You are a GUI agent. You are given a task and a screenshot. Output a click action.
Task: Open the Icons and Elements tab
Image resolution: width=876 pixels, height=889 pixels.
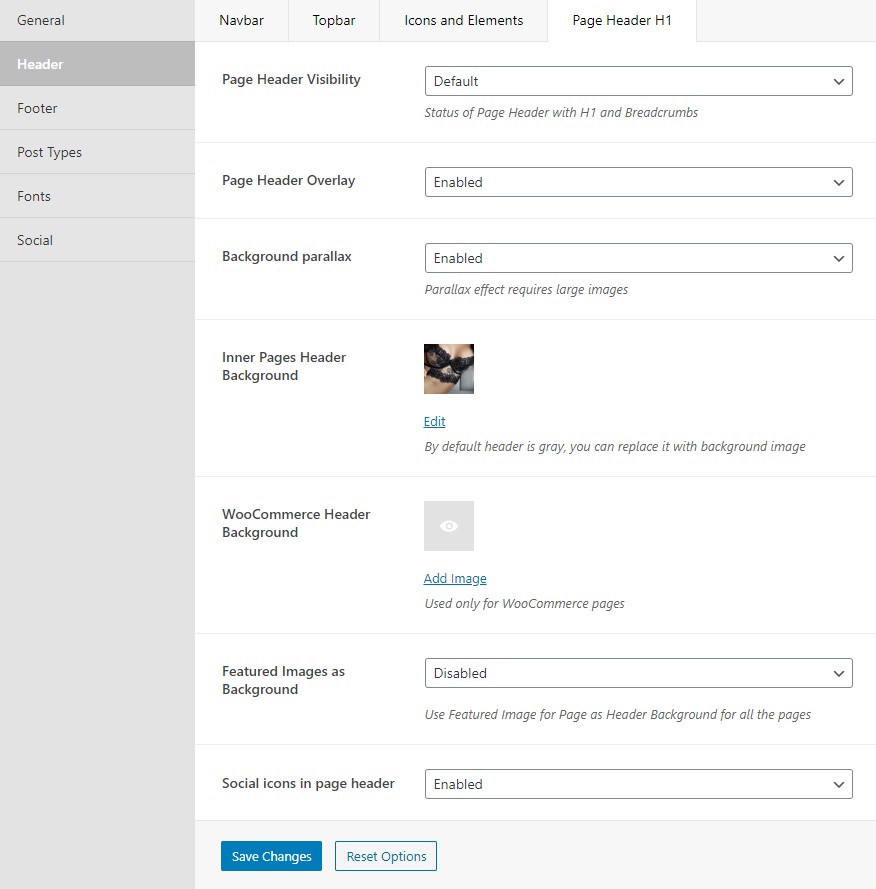(x=464, y=20)
